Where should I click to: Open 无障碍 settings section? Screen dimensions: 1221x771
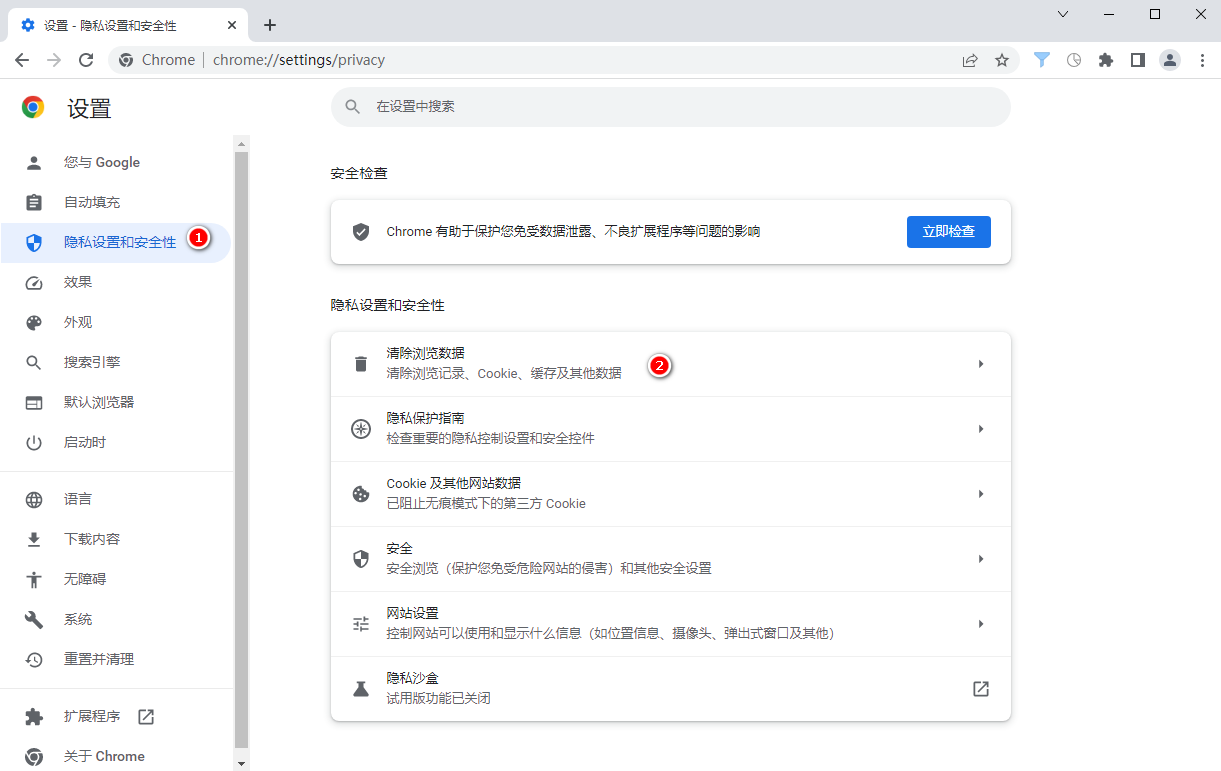116,579
